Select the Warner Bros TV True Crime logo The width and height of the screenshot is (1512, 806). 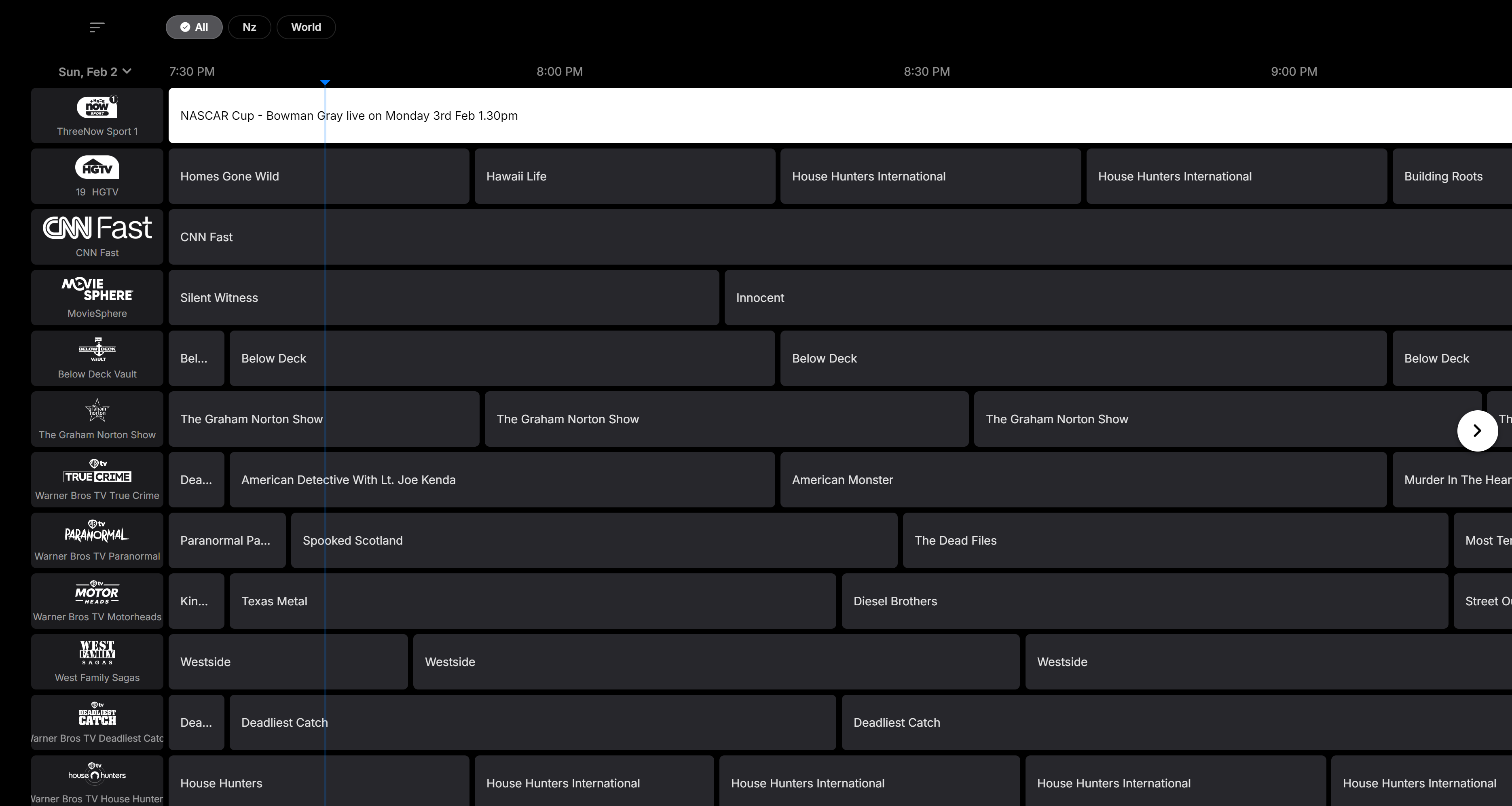pyautogui.click(x=97, y=471)
